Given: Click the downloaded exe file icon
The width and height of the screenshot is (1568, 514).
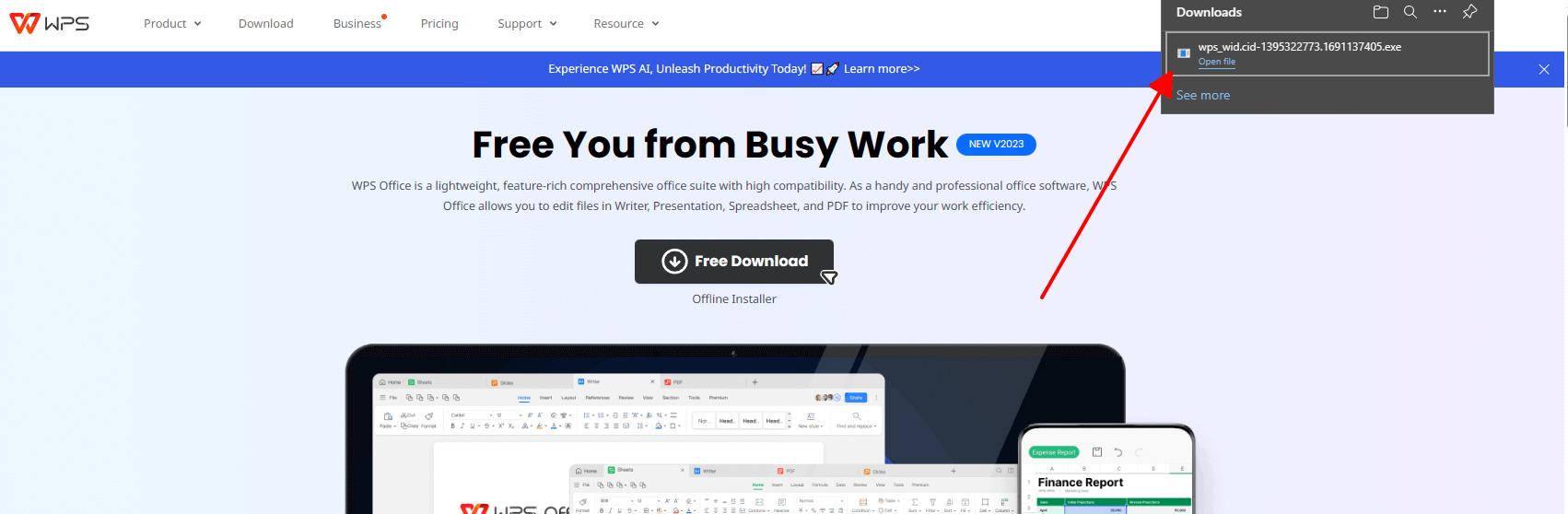Looking at the screenshot, I should pos(1184,53).
